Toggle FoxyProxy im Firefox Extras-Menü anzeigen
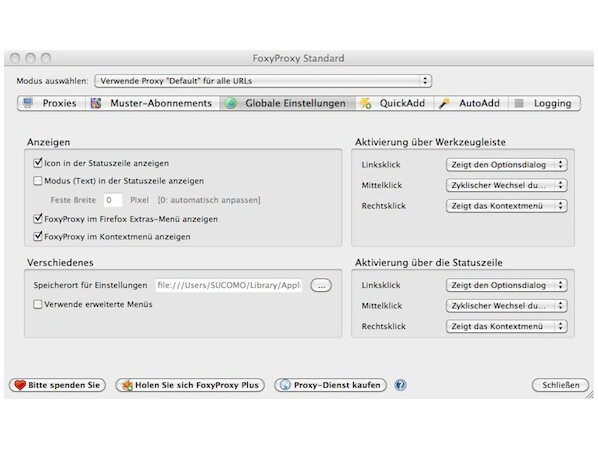Image resolution: width=598 pixels, height=449 pixels. (38, 219)
